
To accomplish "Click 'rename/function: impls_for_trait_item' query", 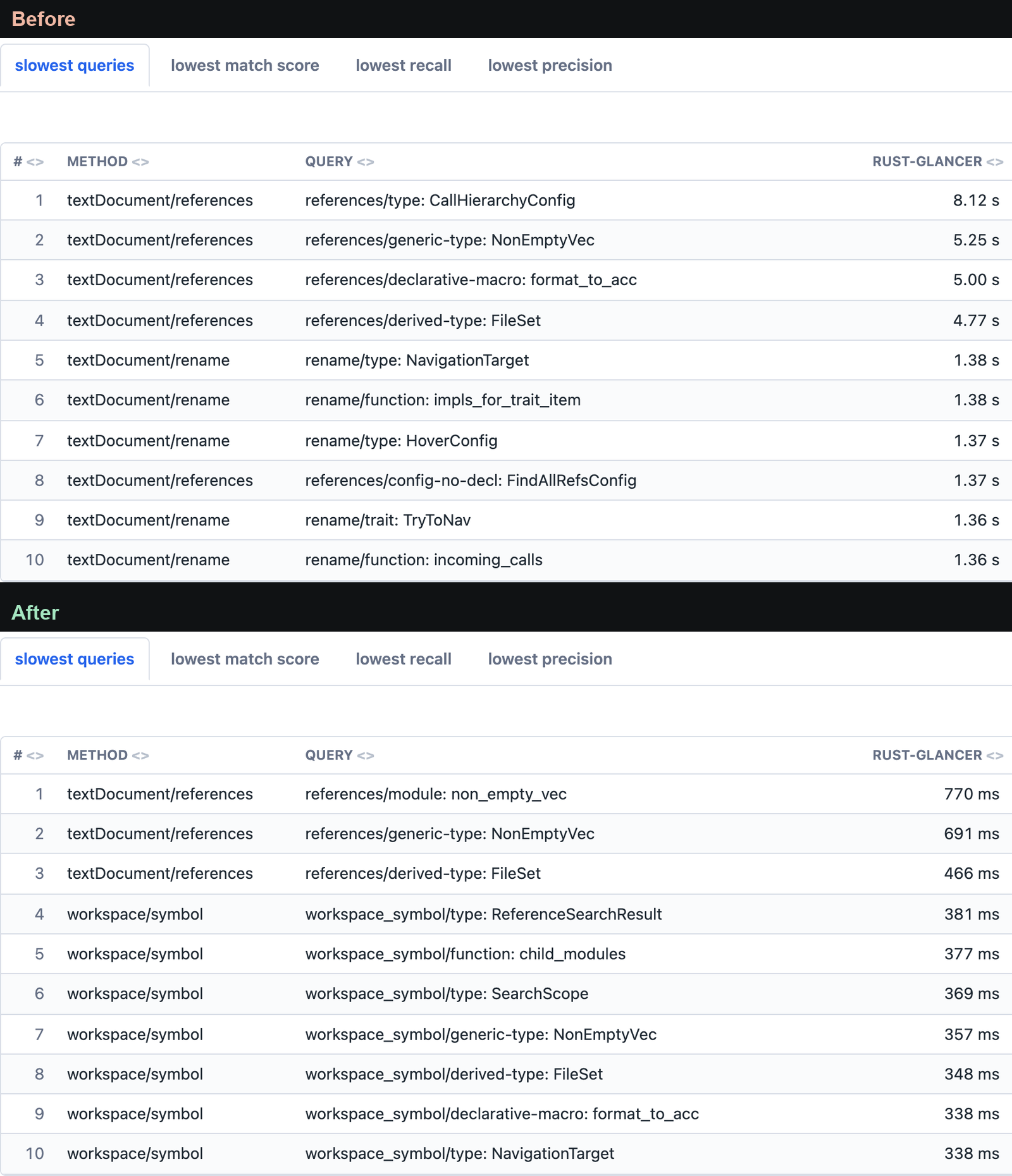I will pyautogui.click(x=443, y=400).
